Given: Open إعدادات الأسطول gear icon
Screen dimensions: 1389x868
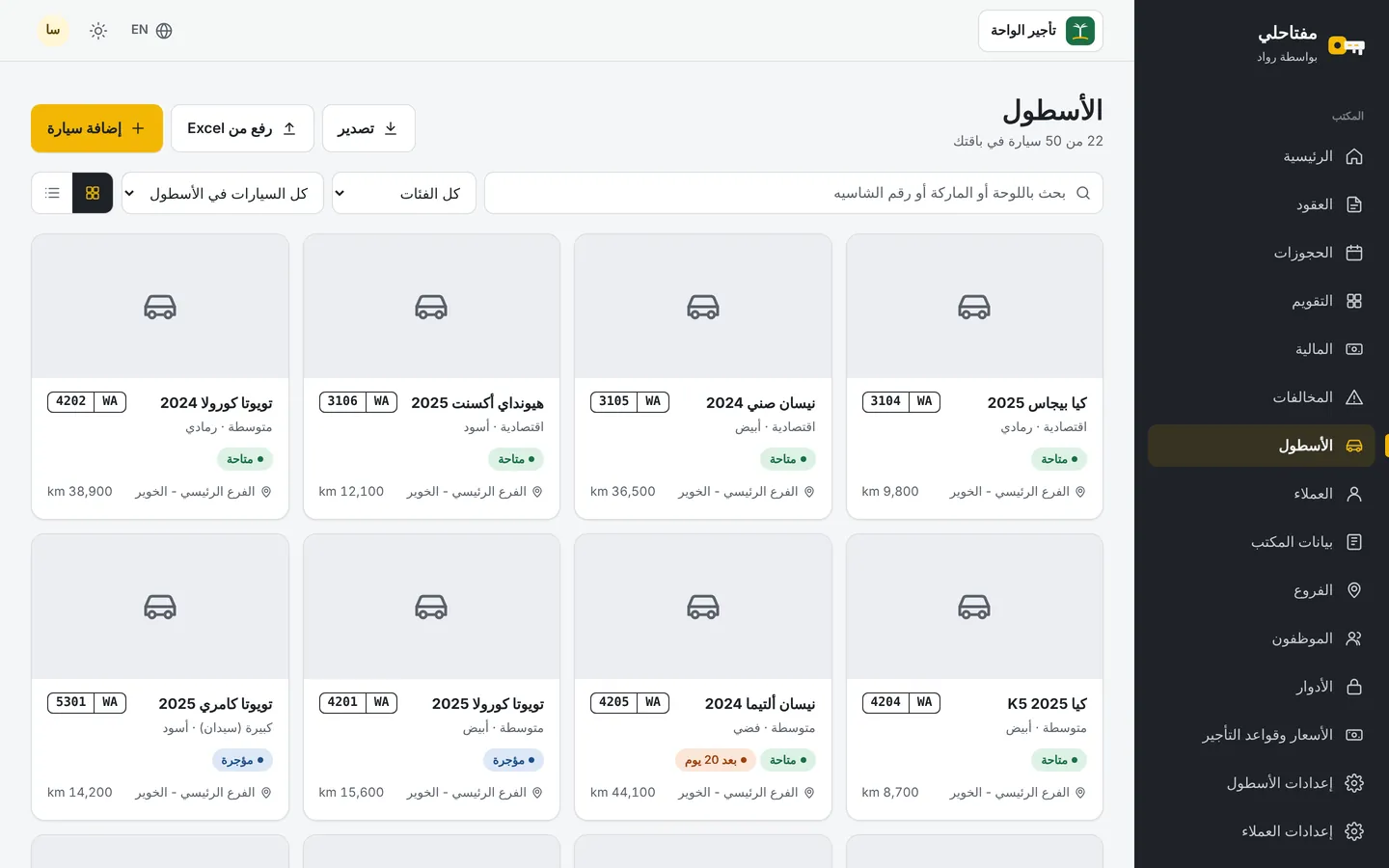Looking at the screenshot, I should tap(1354, 783).
